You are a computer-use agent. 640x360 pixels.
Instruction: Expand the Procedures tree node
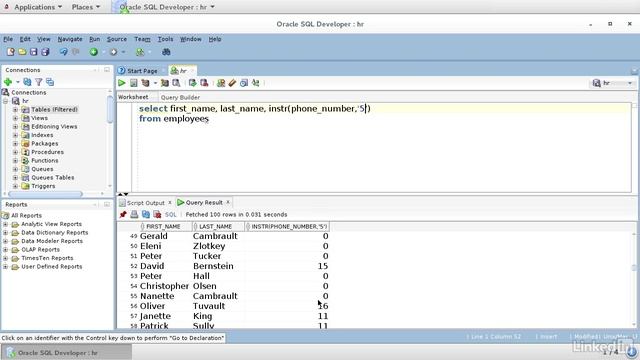15,152
